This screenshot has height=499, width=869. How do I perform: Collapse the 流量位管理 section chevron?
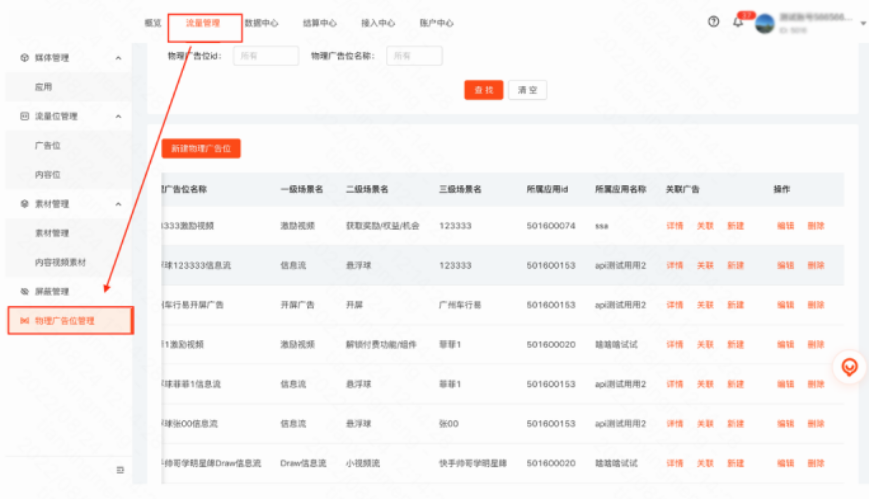118,116
